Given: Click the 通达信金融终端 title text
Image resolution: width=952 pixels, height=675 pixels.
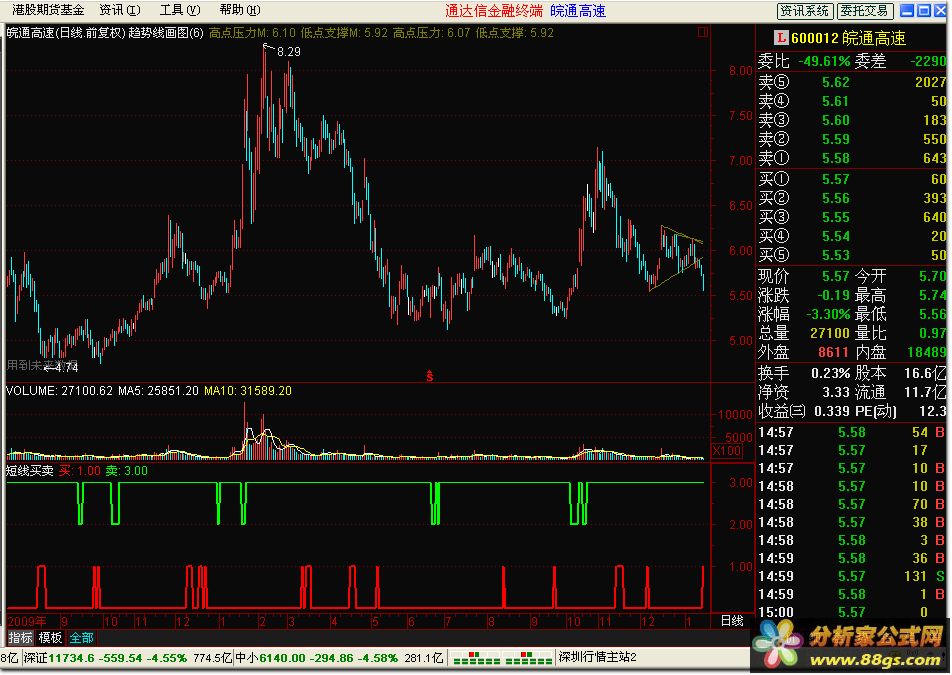Looking at the screenshot, I should point(494,10).
